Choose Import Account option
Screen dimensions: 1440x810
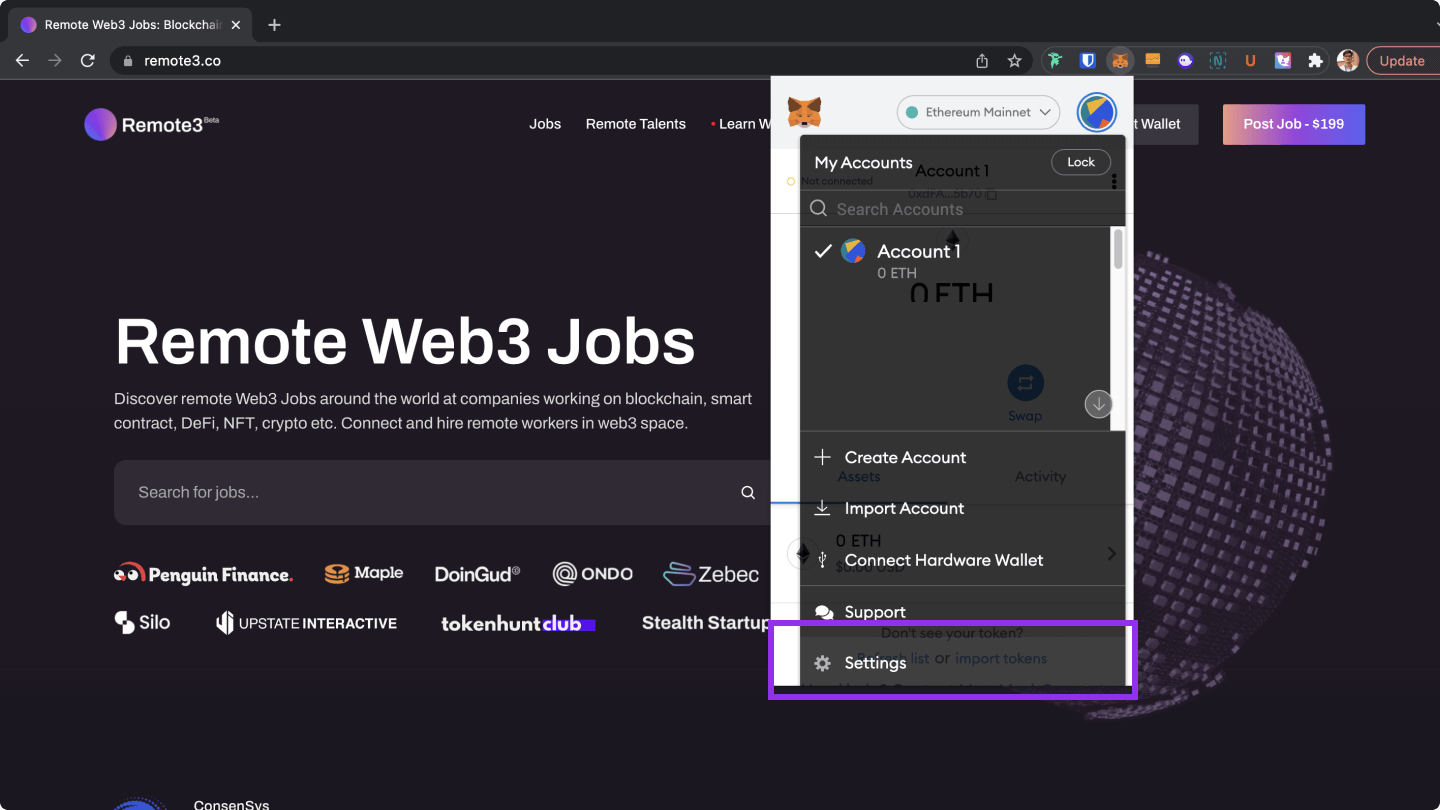pyautogui.click(x=962, y=508)
